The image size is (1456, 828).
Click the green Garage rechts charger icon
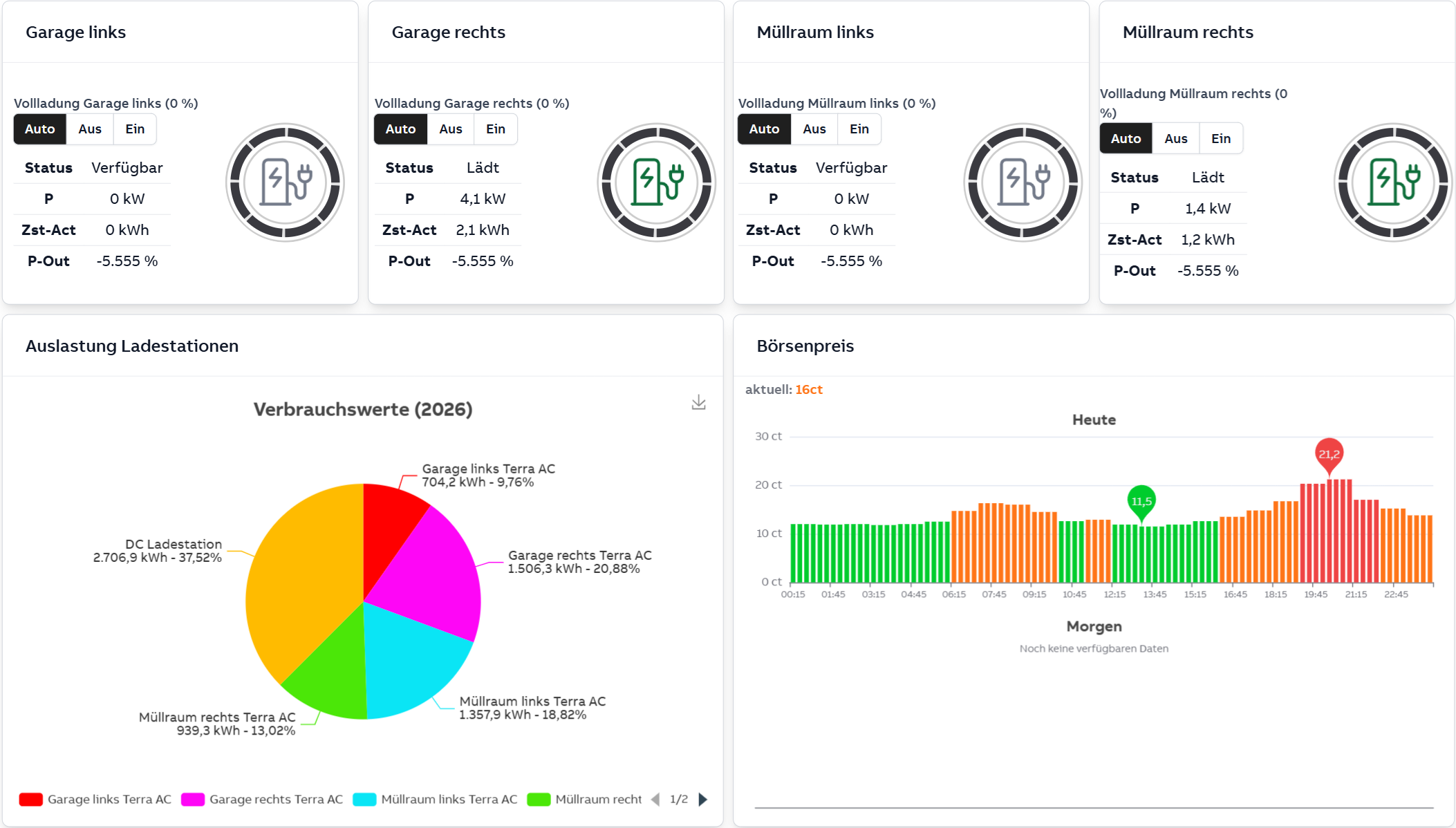[x=657, y=182]
